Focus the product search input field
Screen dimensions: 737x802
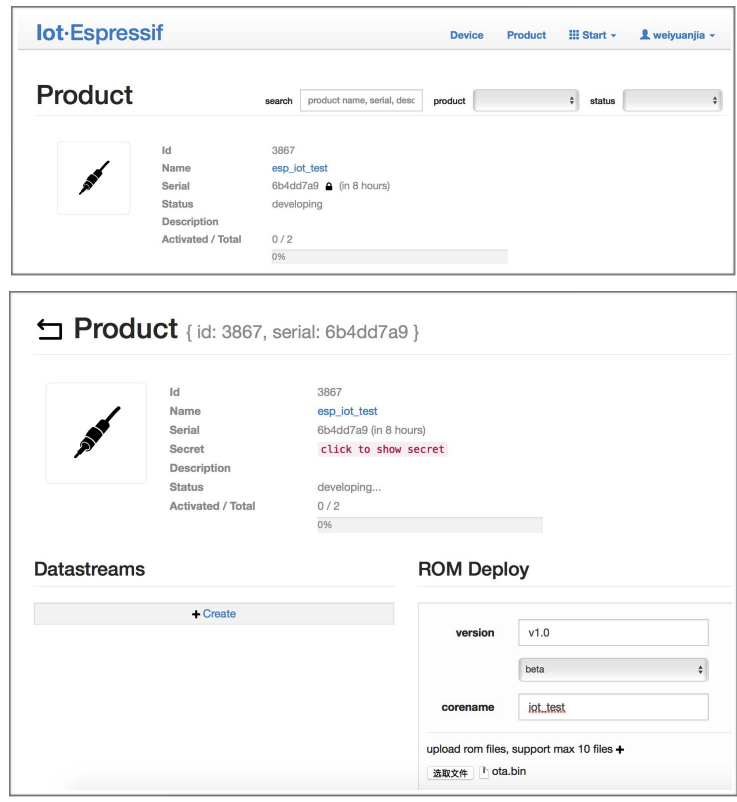pyautogui.click(x=361, y=100)
